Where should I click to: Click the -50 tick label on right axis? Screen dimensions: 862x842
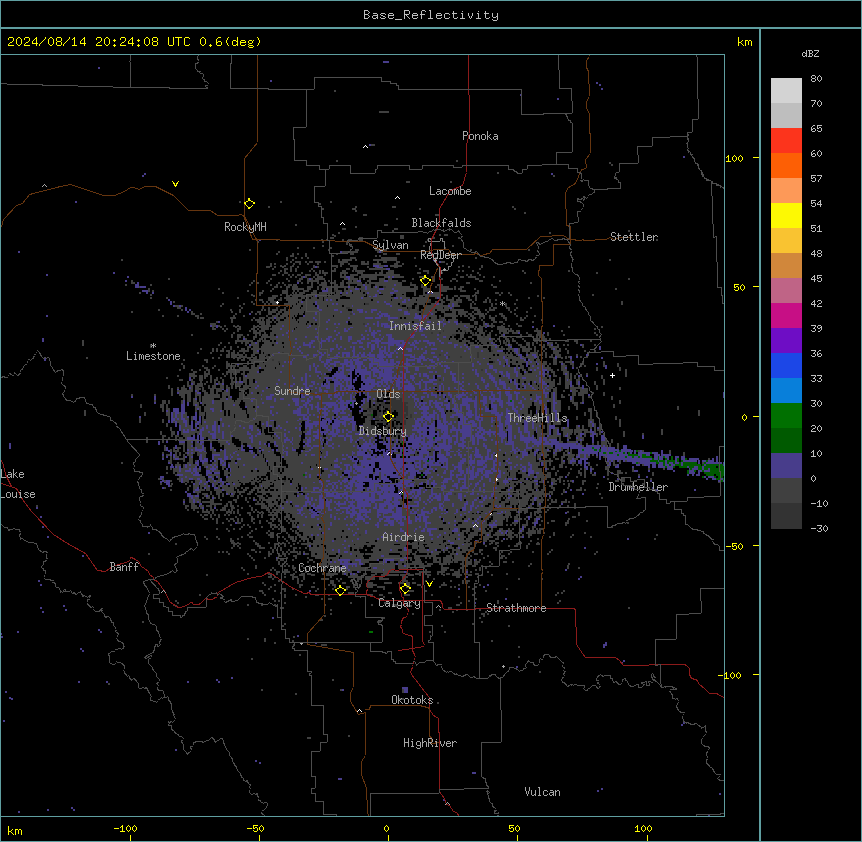tap(734, 546)
